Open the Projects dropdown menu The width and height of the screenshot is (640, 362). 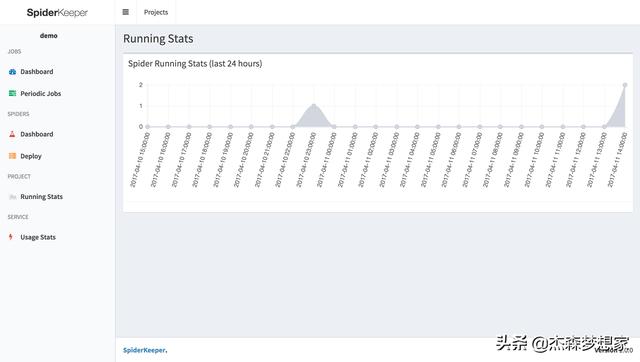pyautogui.click(x=156, y=12)
